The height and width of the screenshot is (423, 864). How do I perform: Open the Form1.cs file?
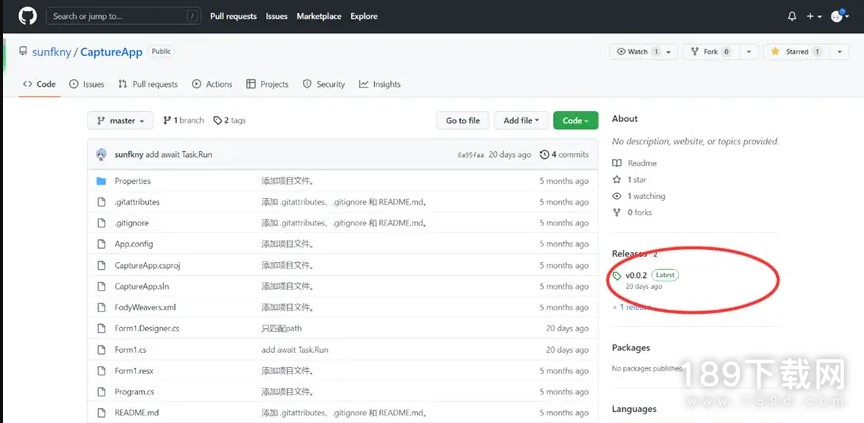[x=130, y=350]
